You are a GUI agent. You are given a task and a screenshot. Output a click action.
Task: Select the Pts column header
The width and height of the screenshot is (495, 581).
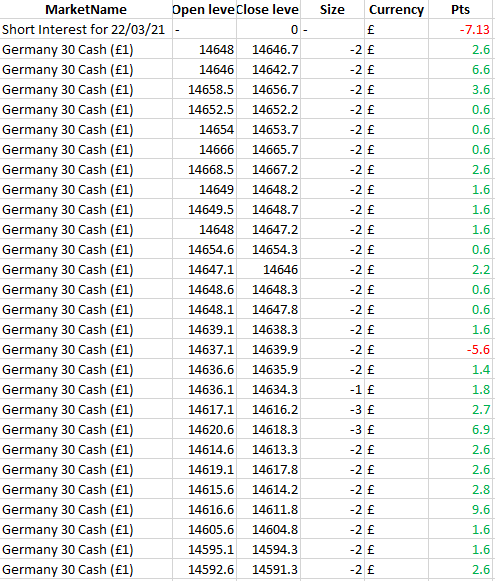[461, 9]
